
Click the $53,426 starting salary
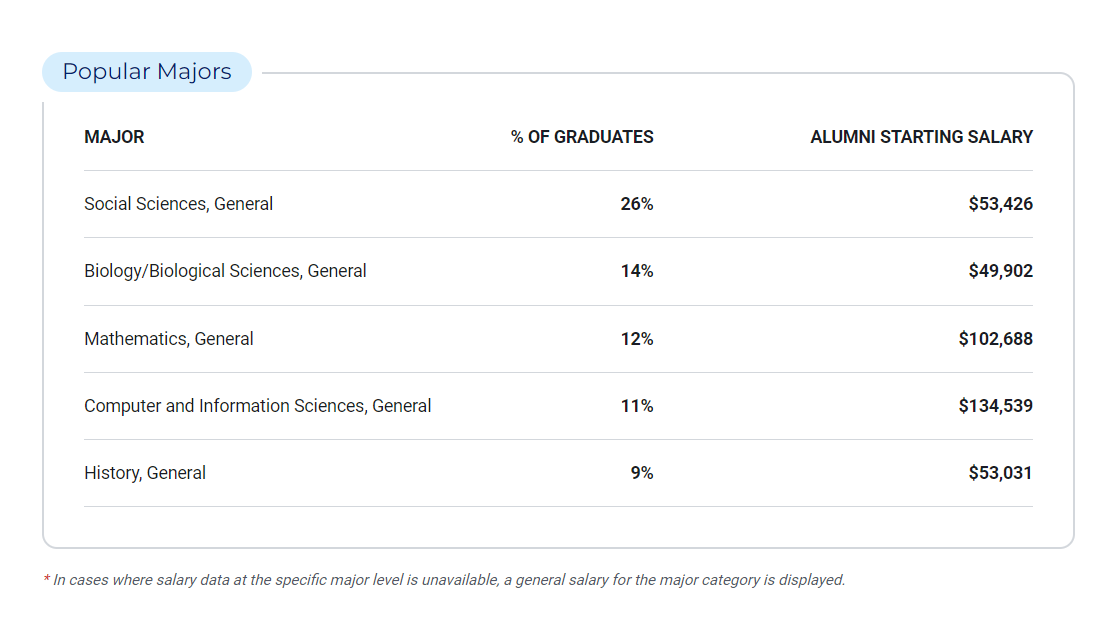coord(1000,204)
